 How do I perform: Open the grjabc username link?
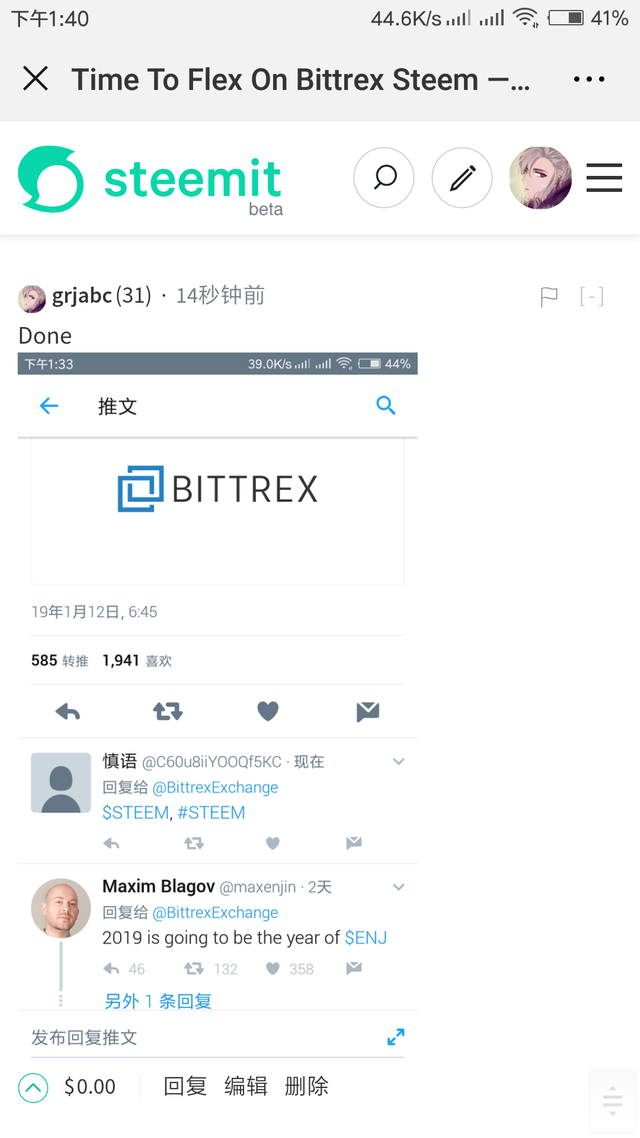coord(82,296)
